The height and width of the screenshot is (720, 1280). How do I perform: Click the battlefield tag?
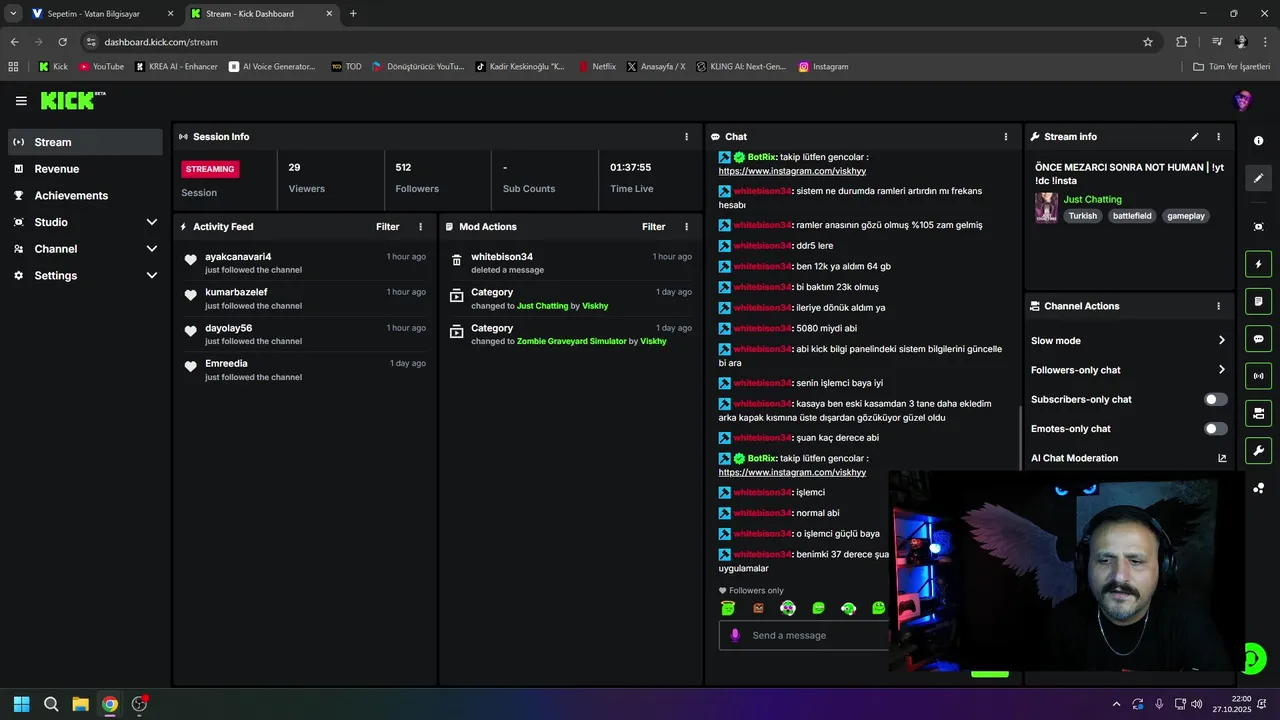tap(1132, 216)
